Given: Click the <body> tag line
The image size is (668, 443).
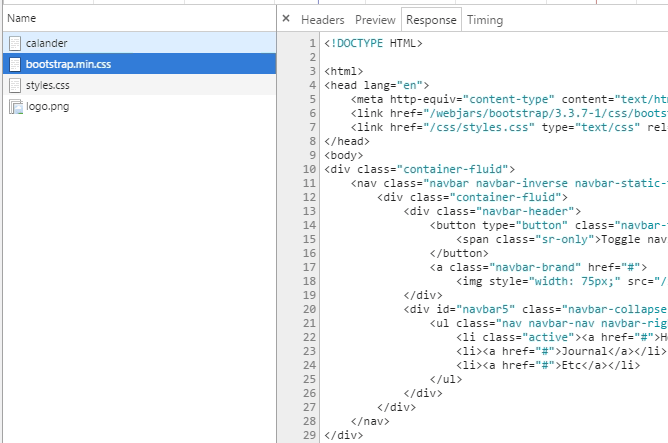Looking at the screenshot, I should (343, 155).
